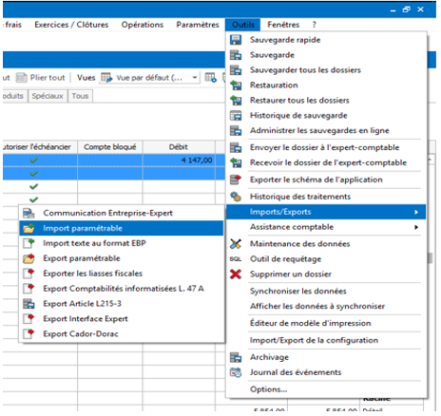Expand the Assistance comptable submenu arrow
Image resolution: width=441 pixels, height=416 pixels.
416,227
